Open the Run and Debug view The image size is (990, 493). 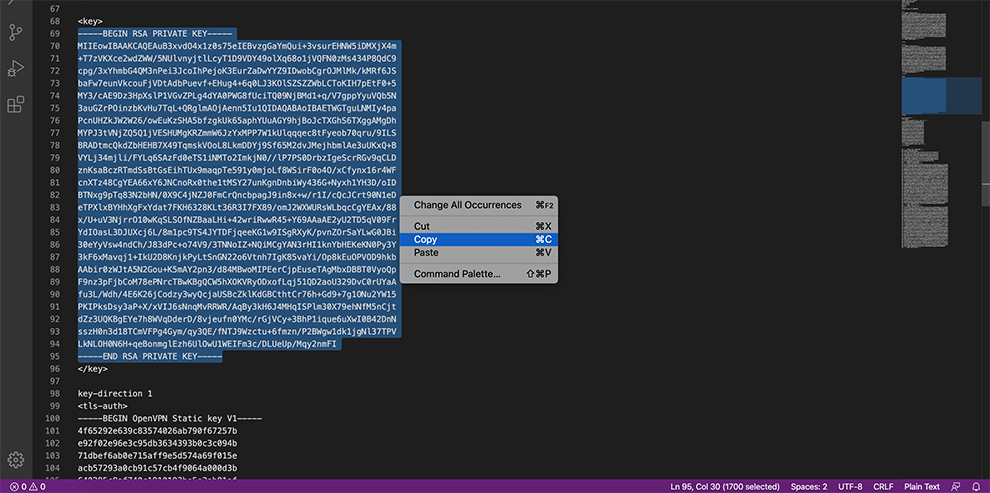pos(16,68)
